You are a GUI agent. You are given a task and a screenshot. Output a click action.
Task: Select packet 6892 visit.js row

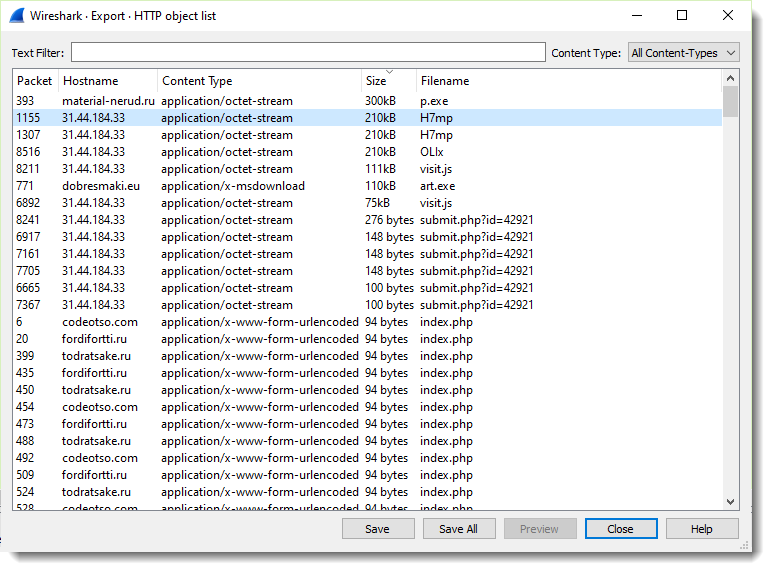(x=367, y=203)
